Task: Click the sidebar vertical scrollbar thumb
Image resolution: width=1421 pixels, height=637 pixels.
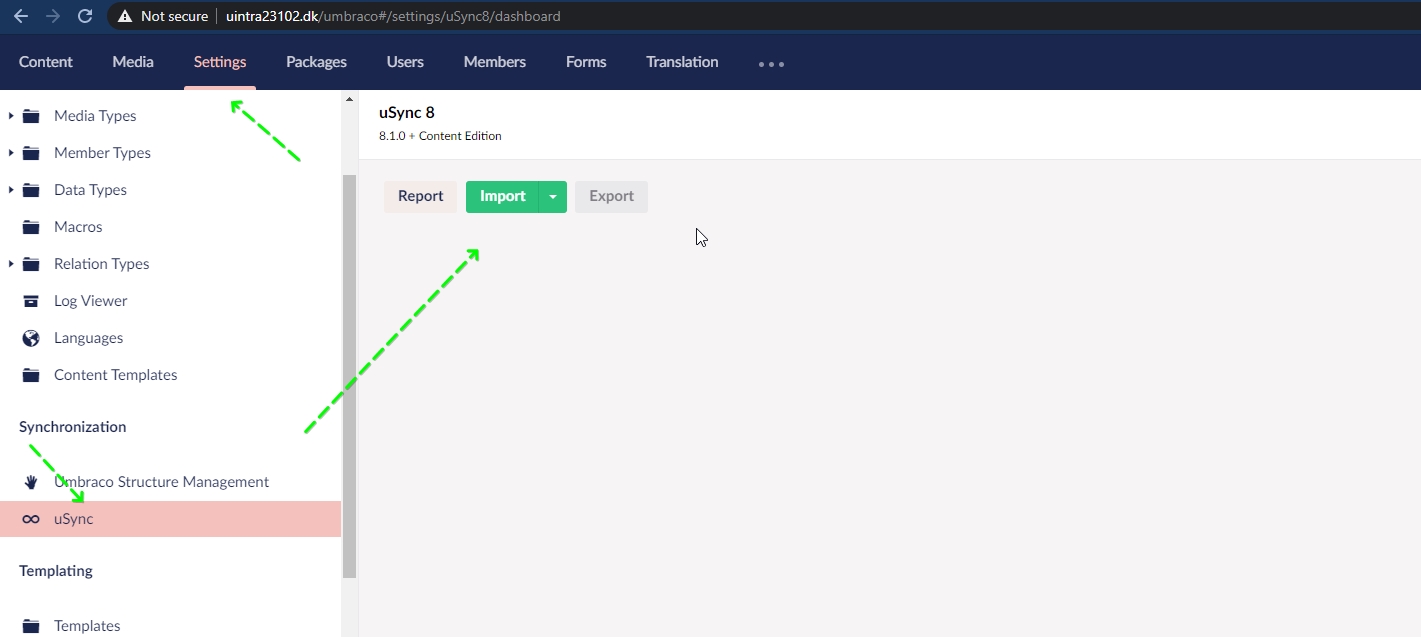Action: (349, 376)
